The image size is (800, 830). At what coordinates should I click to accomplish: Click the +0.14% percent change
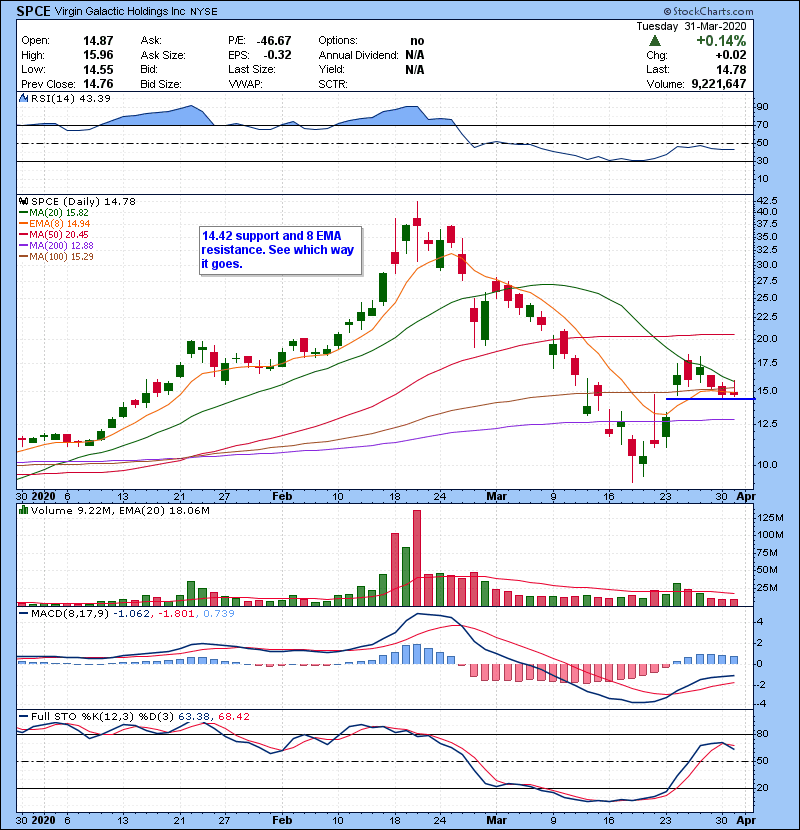click(721, 41)
